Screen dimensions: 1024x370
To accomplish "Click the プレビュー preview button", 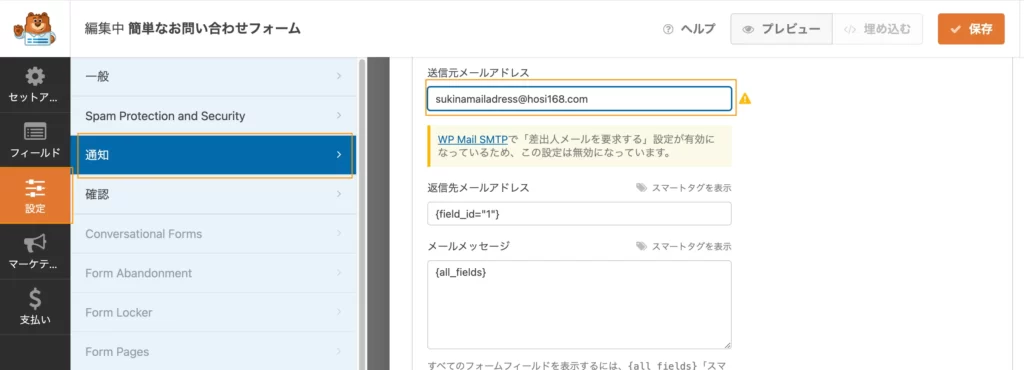I will pos(781,29).
